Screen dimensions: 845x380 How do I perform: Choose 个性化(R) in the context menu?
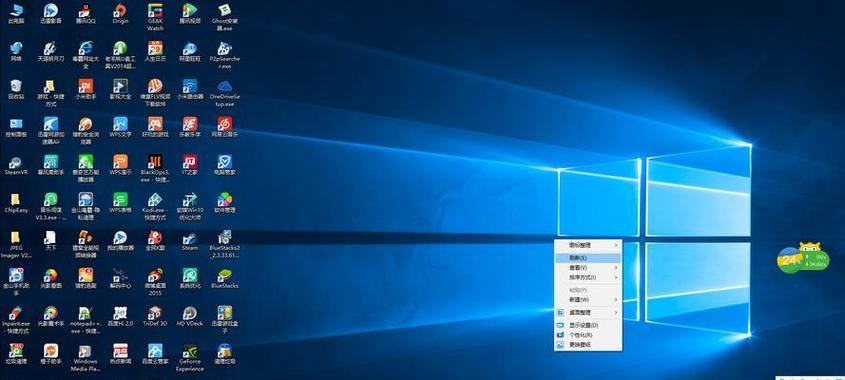point(588,335)
